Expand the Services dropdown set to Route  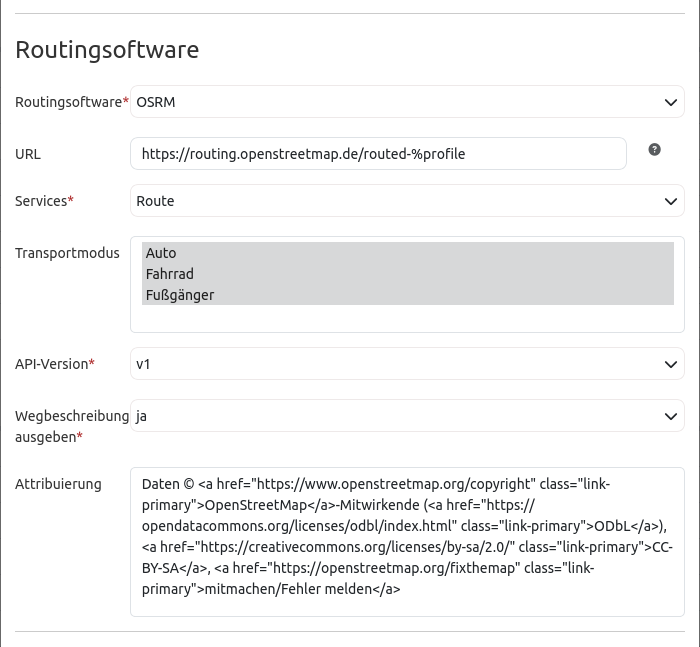[407, 201]
